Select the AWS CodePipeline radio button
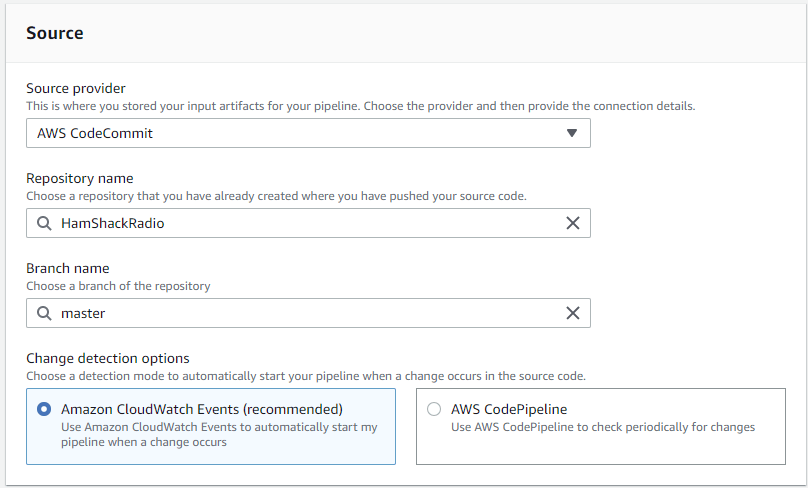The width and height of the screenshot is (808, 488). coord(434,409)
